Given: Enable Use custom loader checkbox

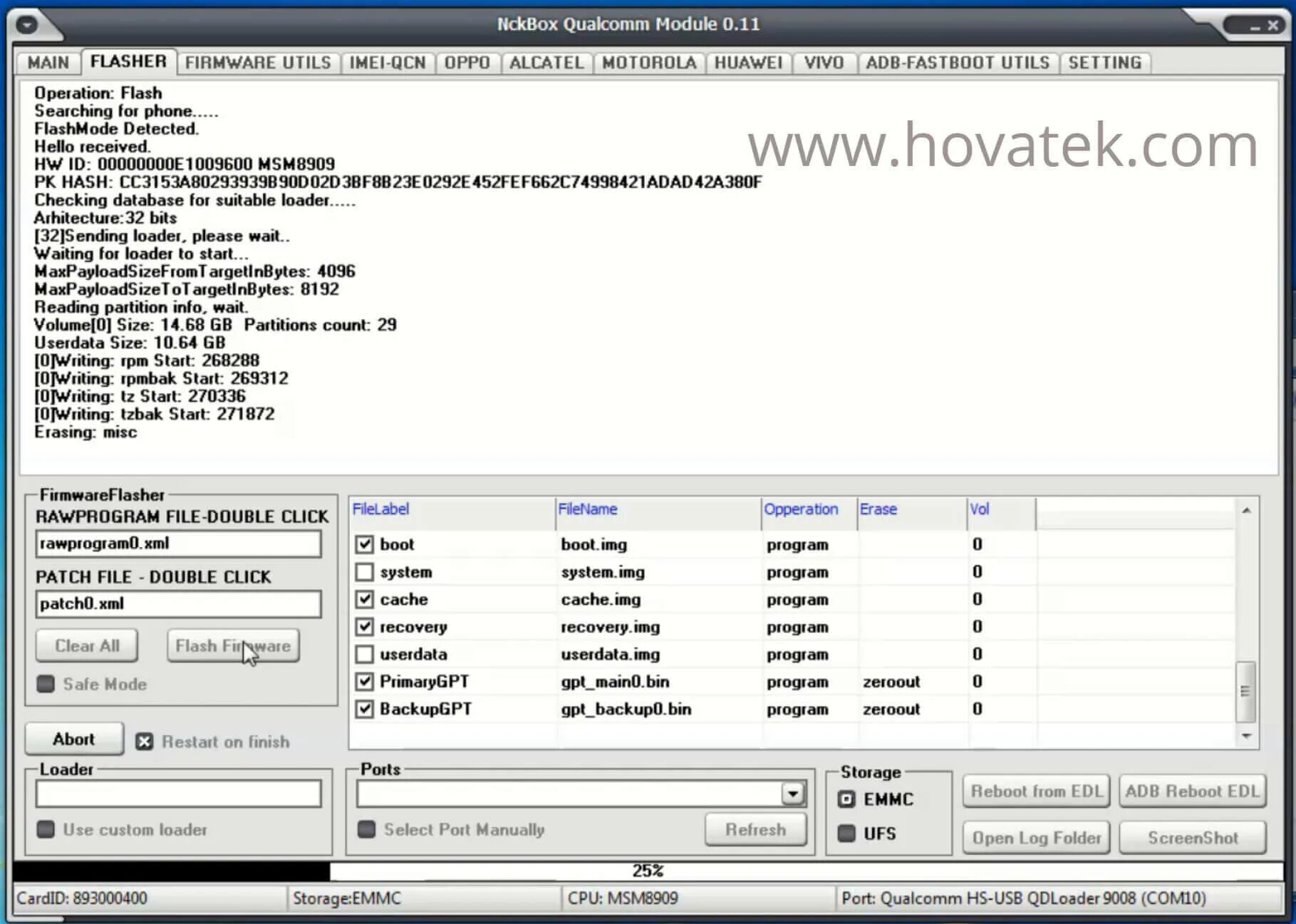Looking at the screenshot, I should coord(46,829).
